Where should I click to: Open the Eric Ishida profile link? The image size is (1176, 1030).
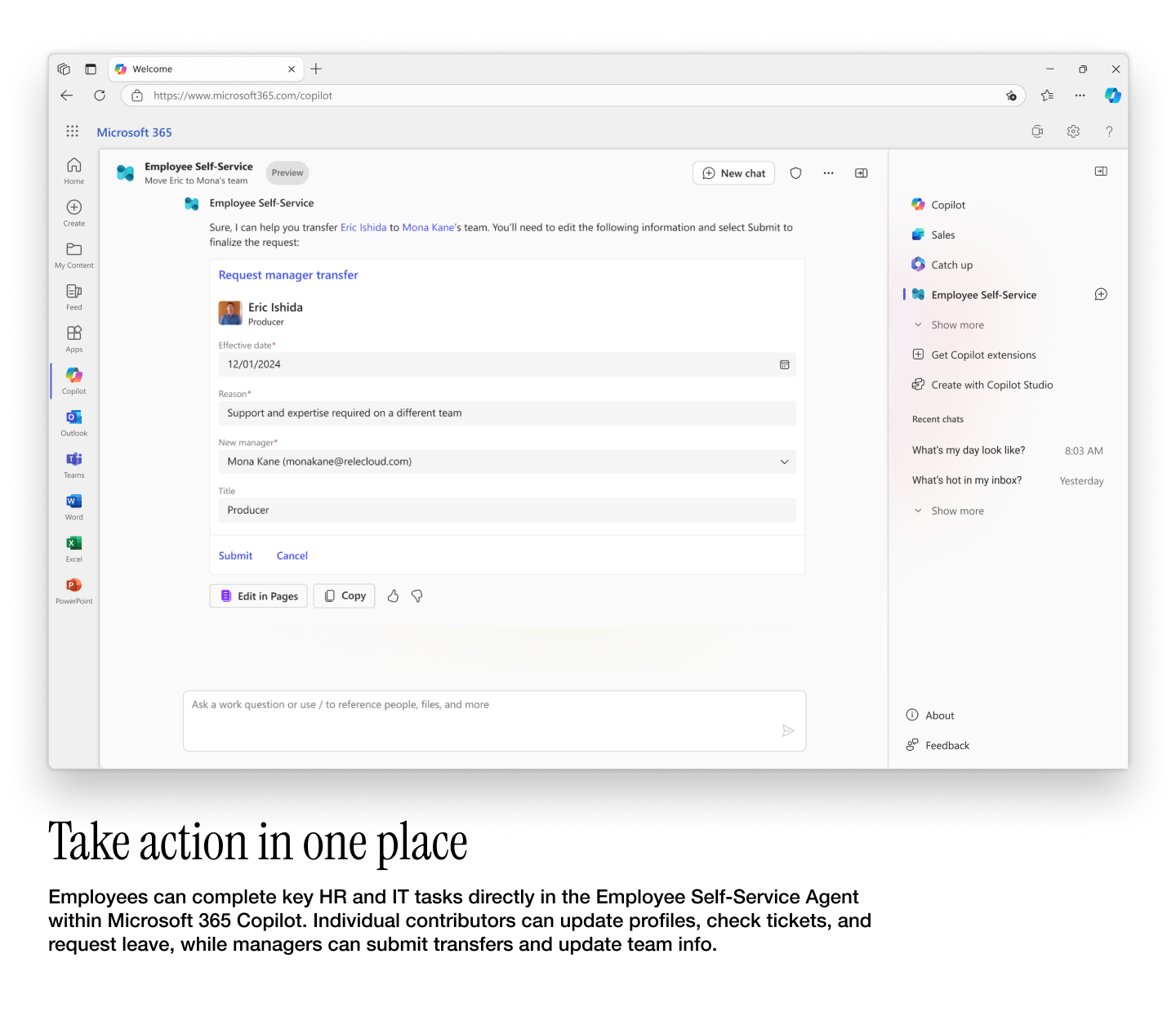click(x=363, y=228)
